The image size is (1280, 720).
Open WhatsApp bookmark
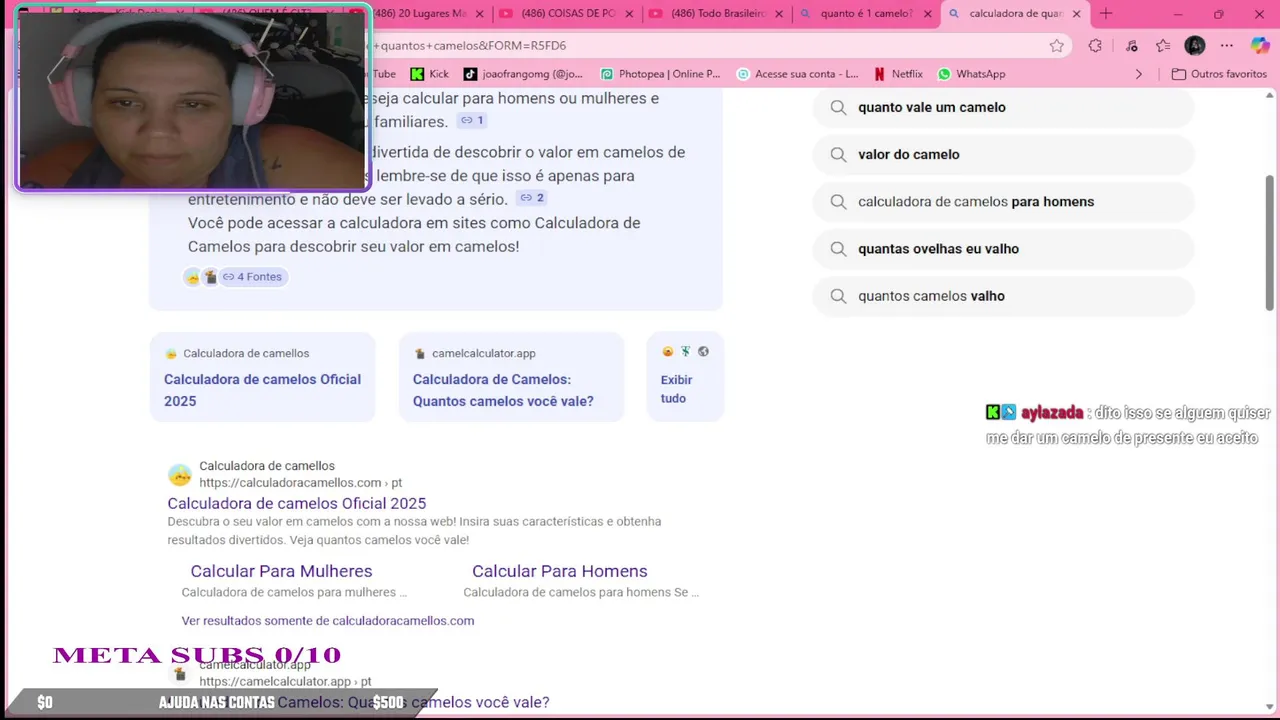(971, 74)
